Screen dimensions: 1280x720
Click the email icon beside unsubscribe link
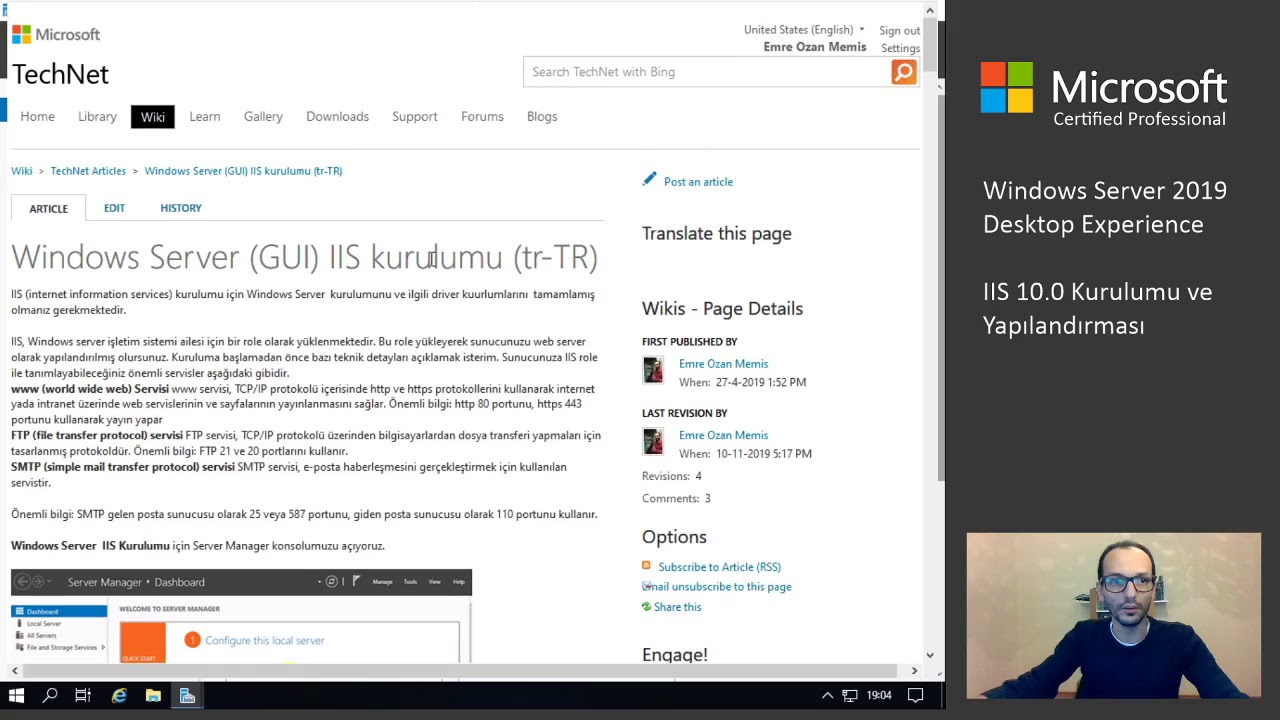point(647,586)
